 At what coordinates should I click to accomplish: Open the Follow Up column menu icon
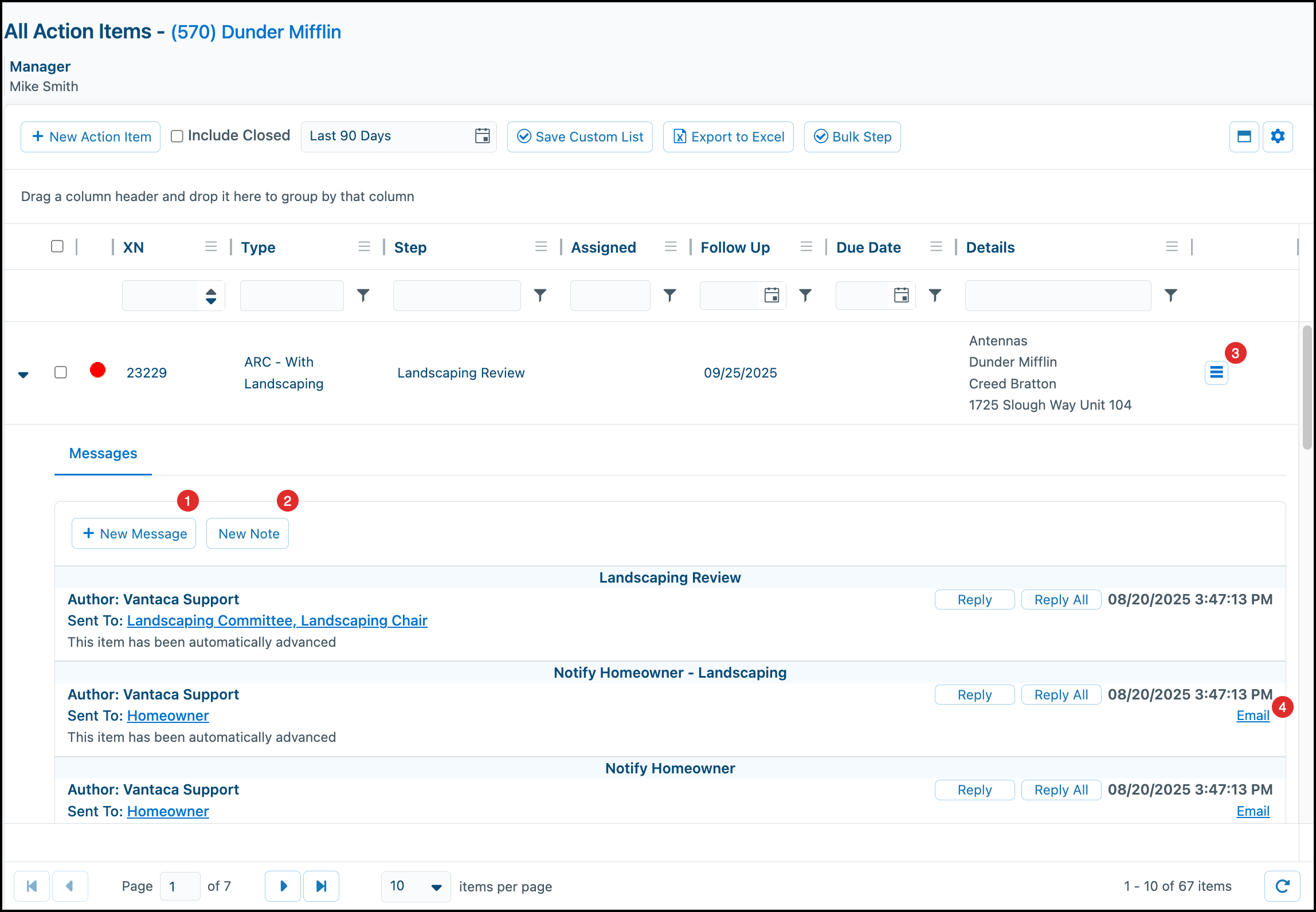coord(806,246)
